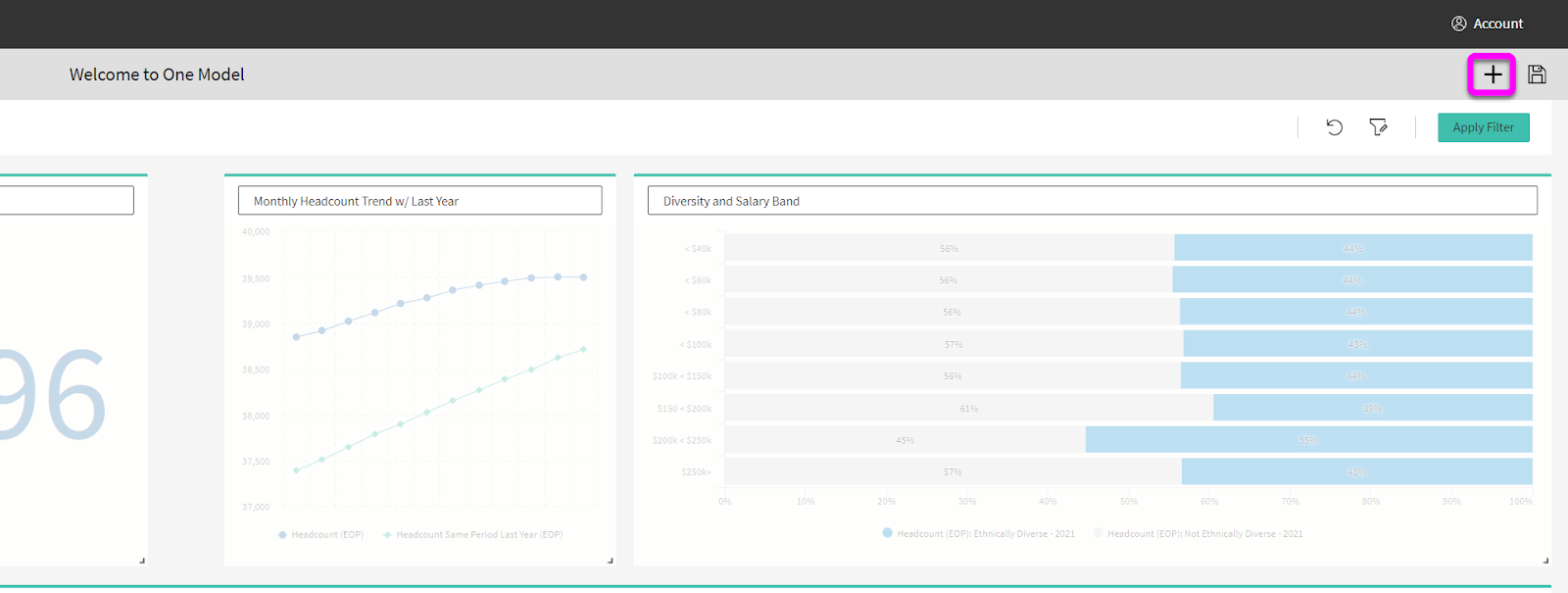This screenshot has height=593, width=1568.
Task: Click the Welcome to One Model heading
Action: (x=157, y=74)
